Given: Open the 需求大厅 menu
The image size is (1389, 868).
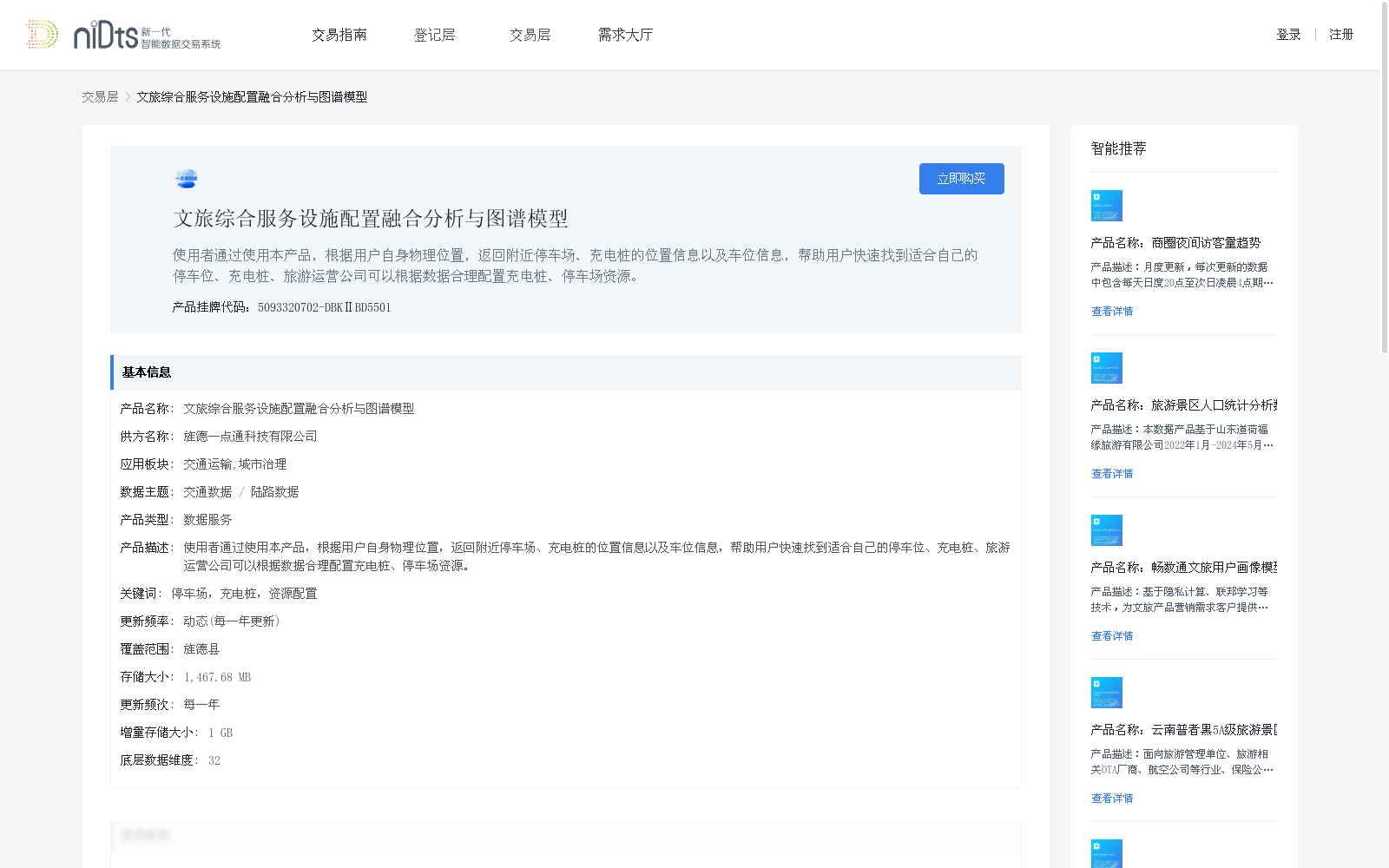Looking at the screenshot, I should tap(625, 35).
